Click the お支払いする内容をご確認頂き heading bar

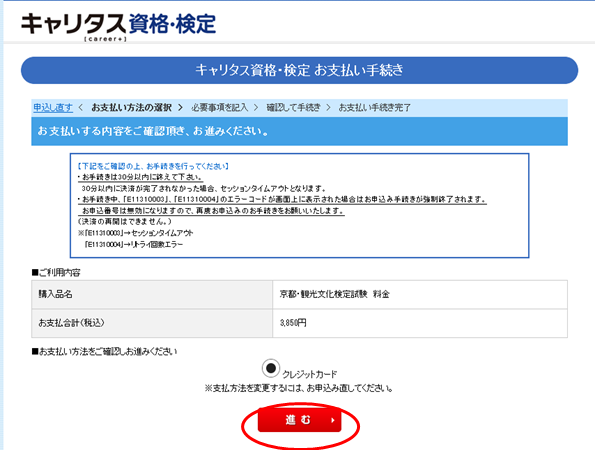coord(300,131)
